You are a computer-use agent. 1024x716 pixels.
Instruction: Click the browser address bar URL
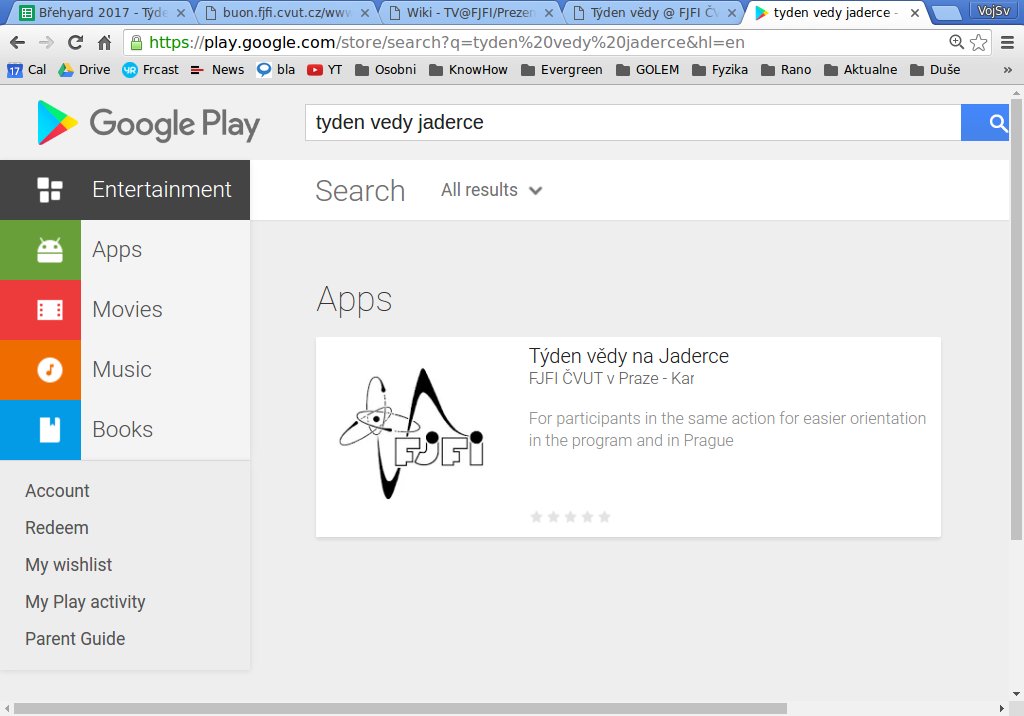click(447, 42)
